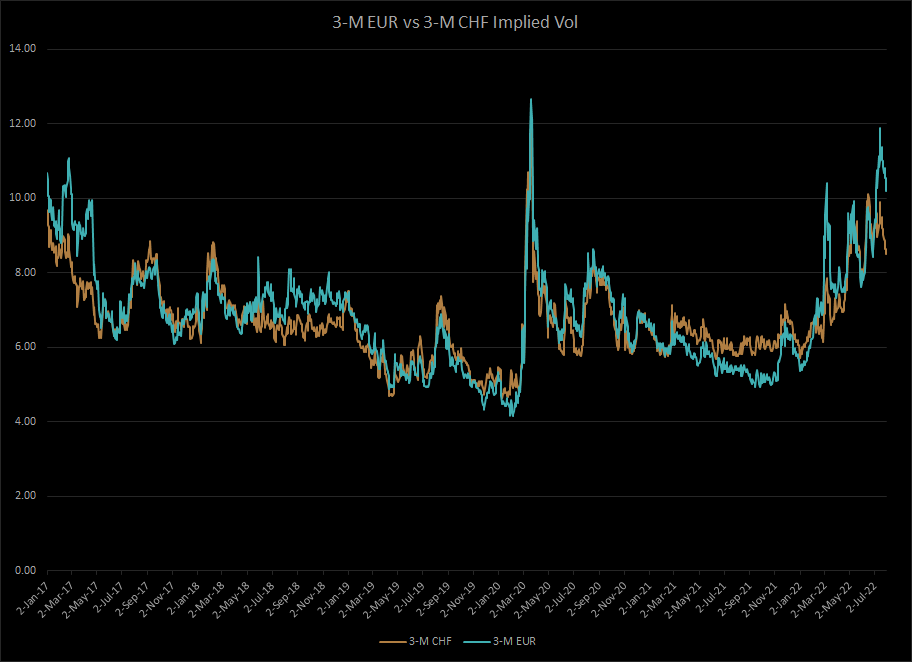
Task: Click the chart title '3-M EUR vs 3-M CHF Implied Vol'
Action: point(456,21)
